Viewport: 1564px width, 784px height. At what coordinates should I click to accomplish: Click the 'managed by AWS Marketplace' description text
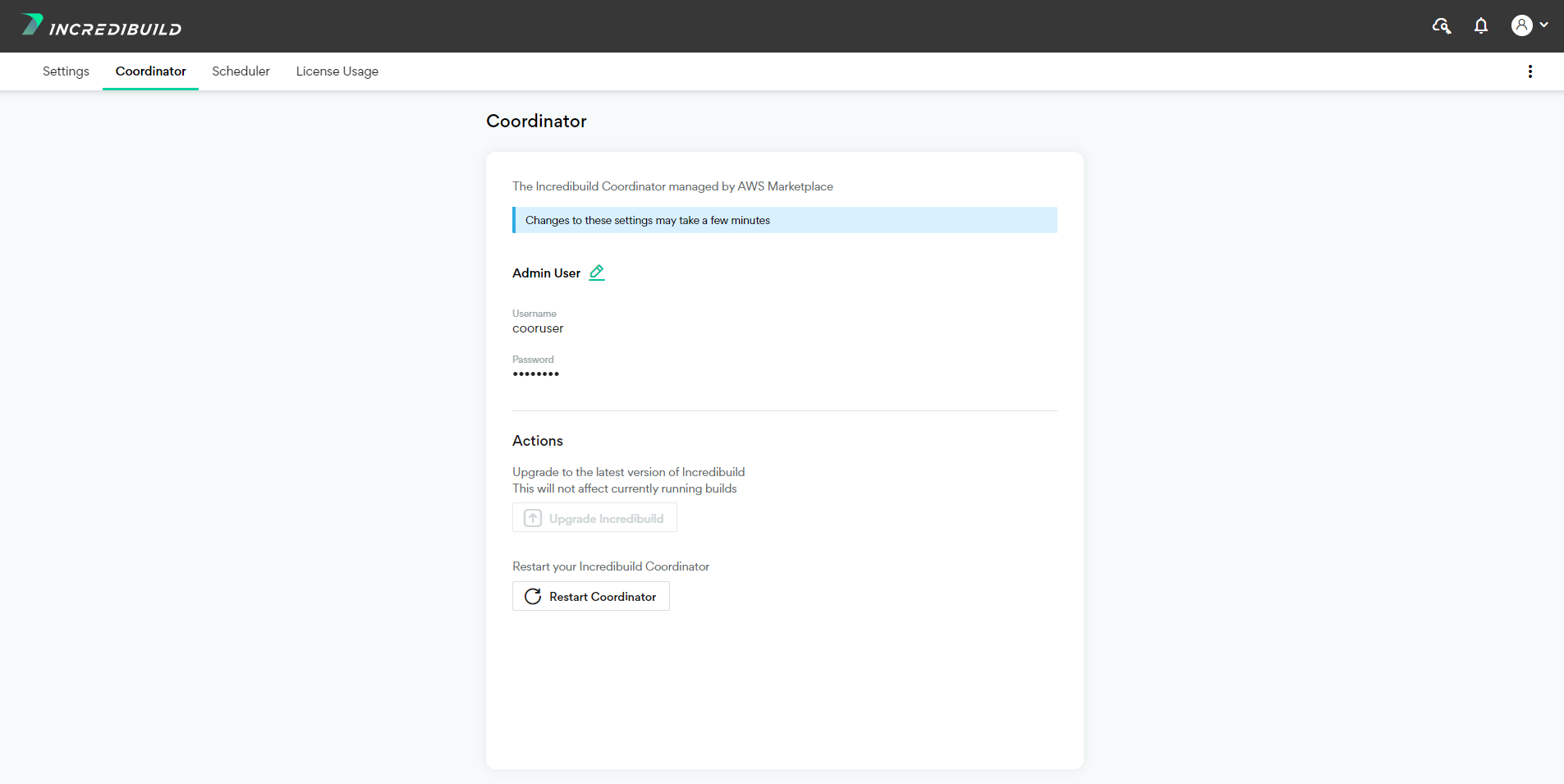pos(672,186)
